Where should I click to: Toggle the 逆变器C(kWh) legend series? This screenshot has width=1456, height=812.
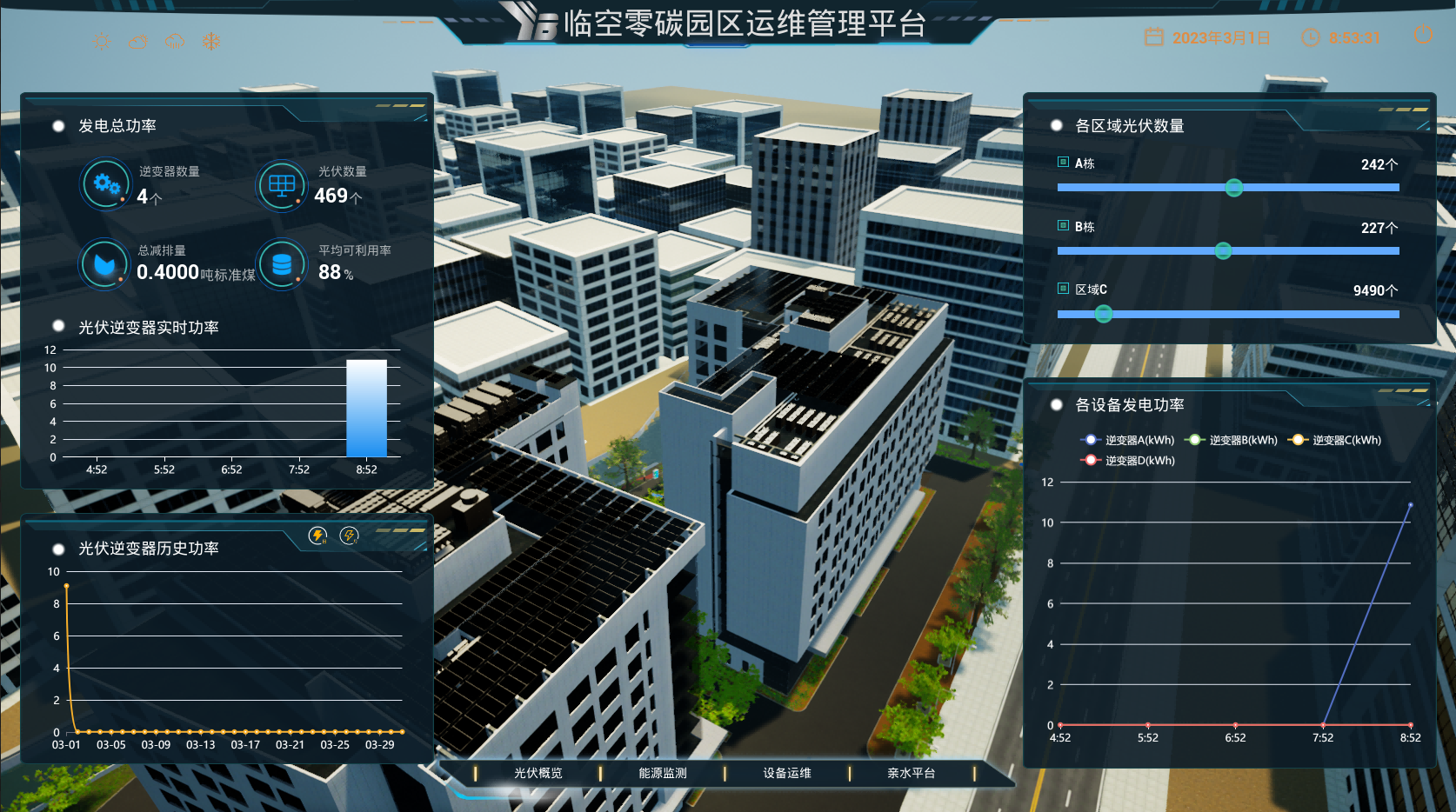[x=1335, y=440]
